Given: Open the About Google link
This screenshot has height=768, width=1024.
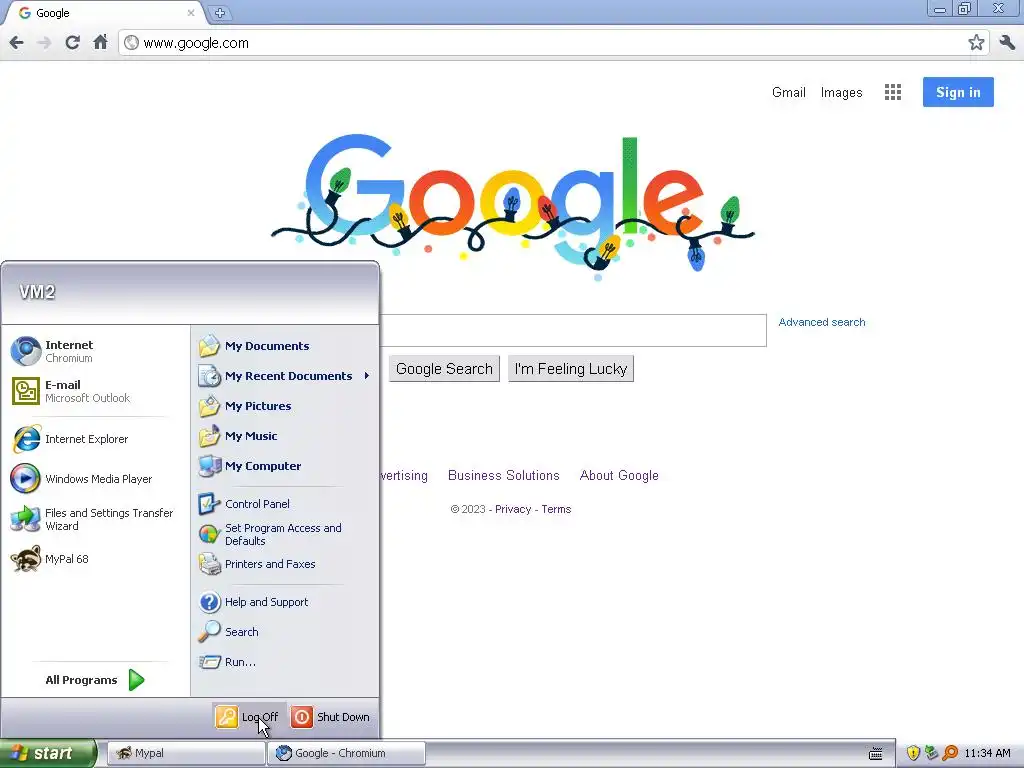Looking at the screenshot, I should (619, 475).
